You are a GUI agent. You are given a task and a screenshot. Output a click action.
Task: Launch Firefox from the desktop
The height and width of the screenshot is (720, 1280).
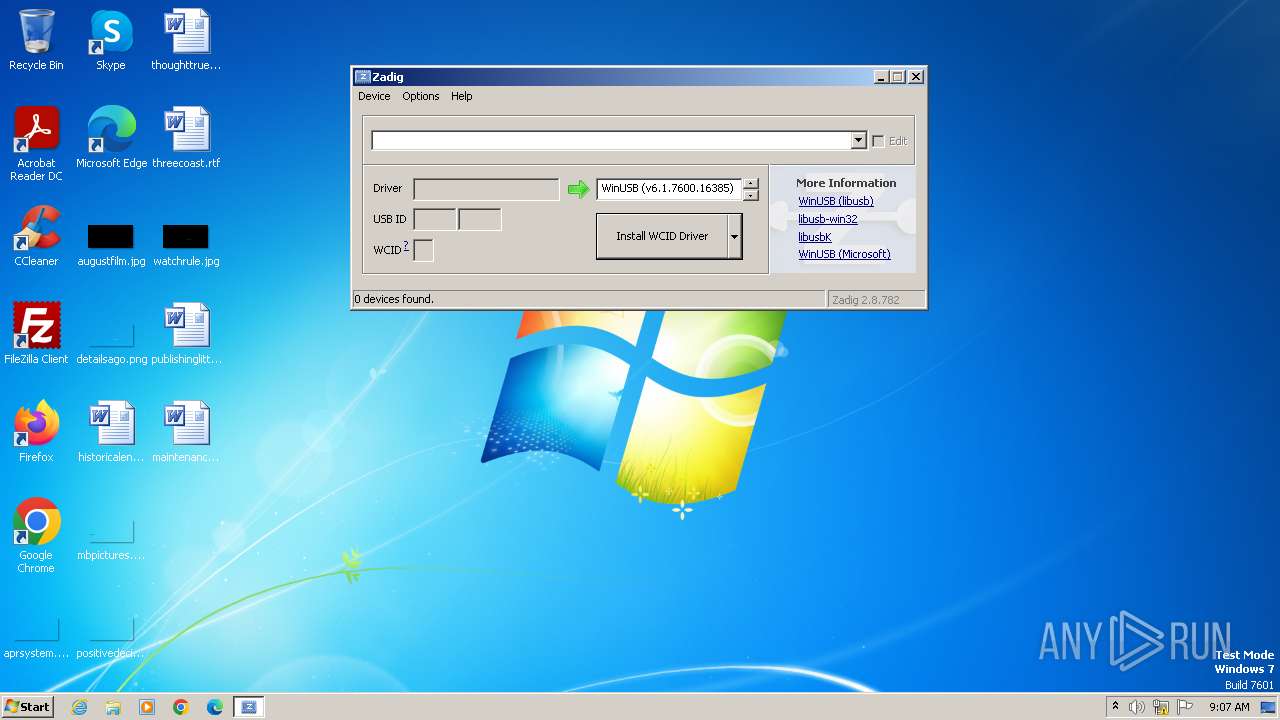[36, 432]
